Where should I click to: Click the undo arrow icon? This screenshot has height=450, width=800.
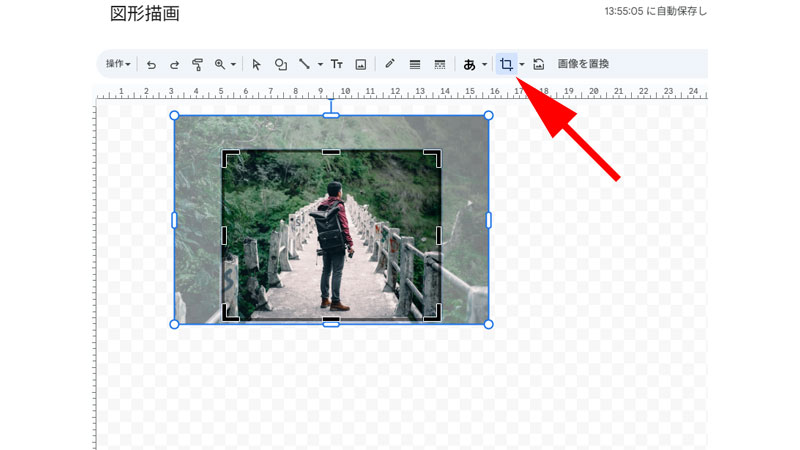pos(152,64)
